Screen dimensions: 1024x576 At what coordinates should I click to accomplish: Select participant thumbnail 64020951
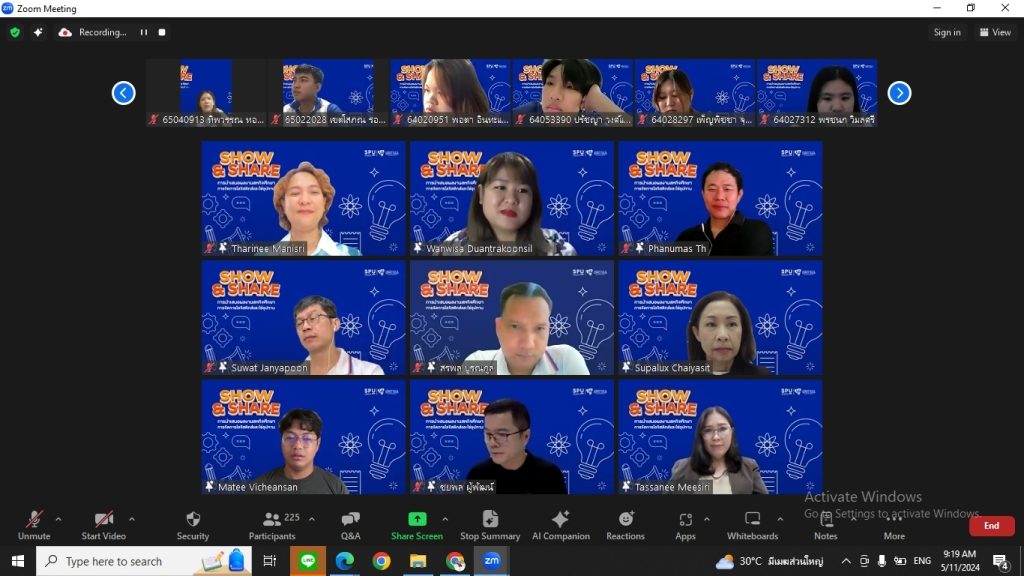pyautogui.click(x=451, y=93)
